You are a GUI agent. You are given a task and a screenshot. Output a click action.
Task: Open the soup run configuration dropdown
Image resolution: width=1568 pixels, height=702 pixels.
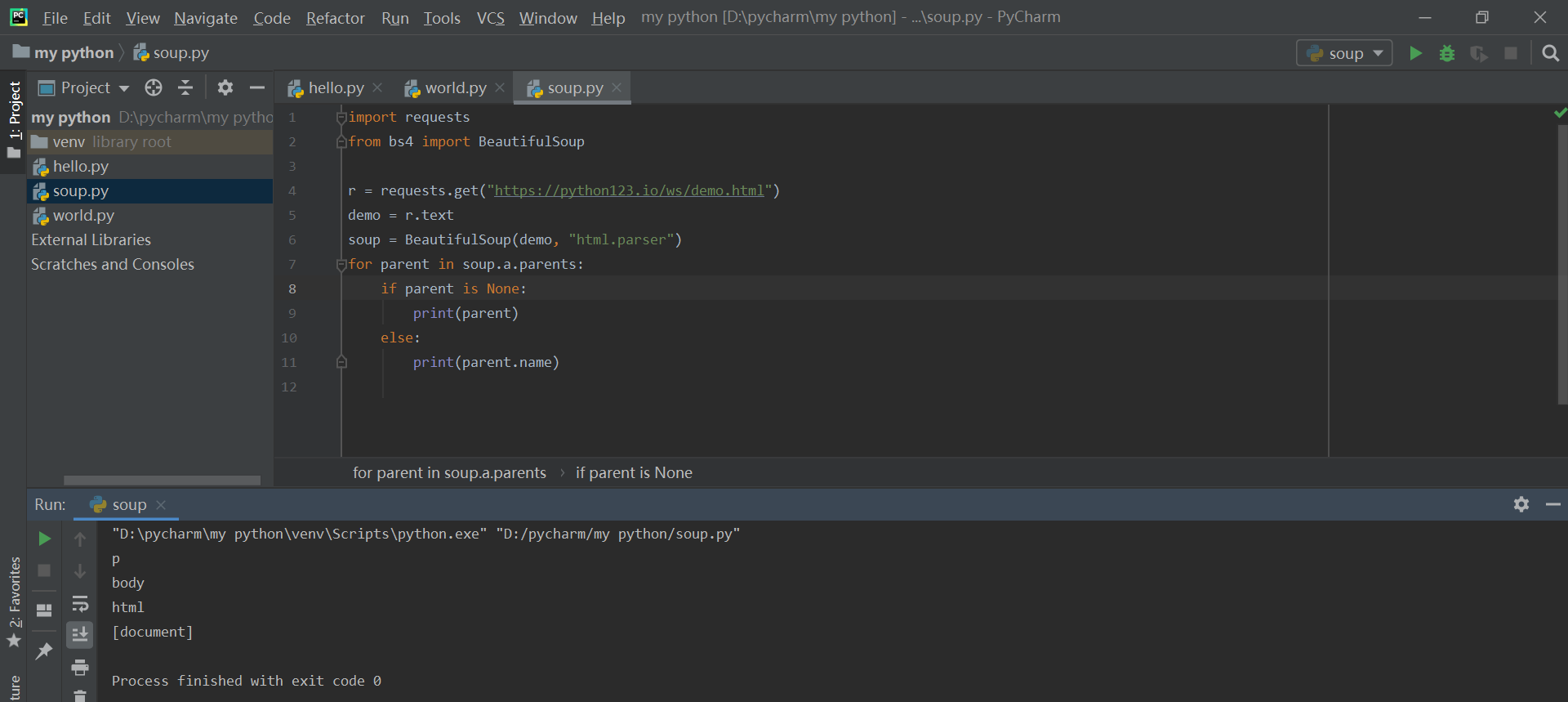click(1344, 53)
